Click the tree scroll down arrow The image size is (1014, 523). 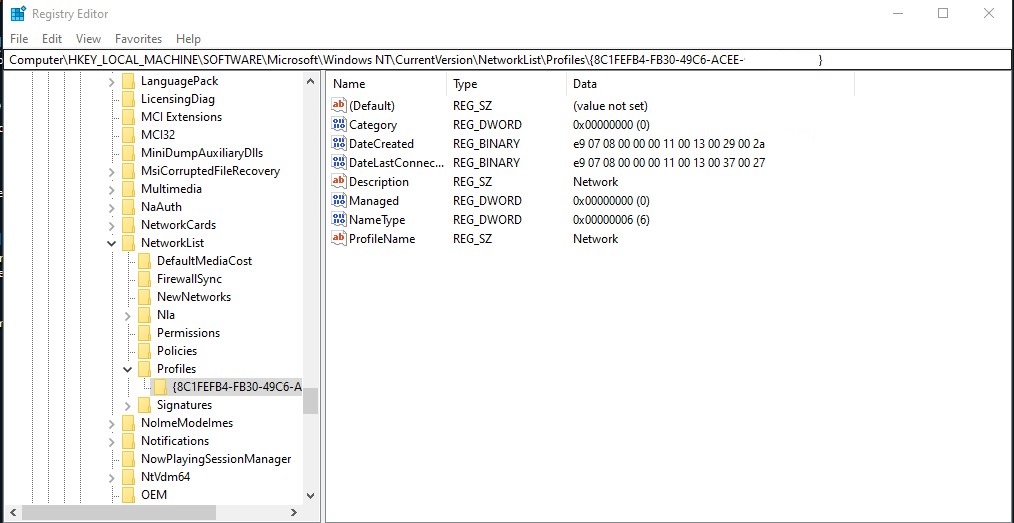point(310,496)
